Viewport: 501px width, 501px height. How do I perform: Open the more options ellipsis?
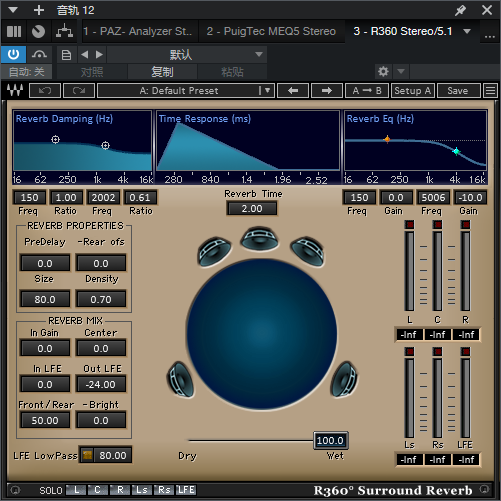(x=489, y=36)
